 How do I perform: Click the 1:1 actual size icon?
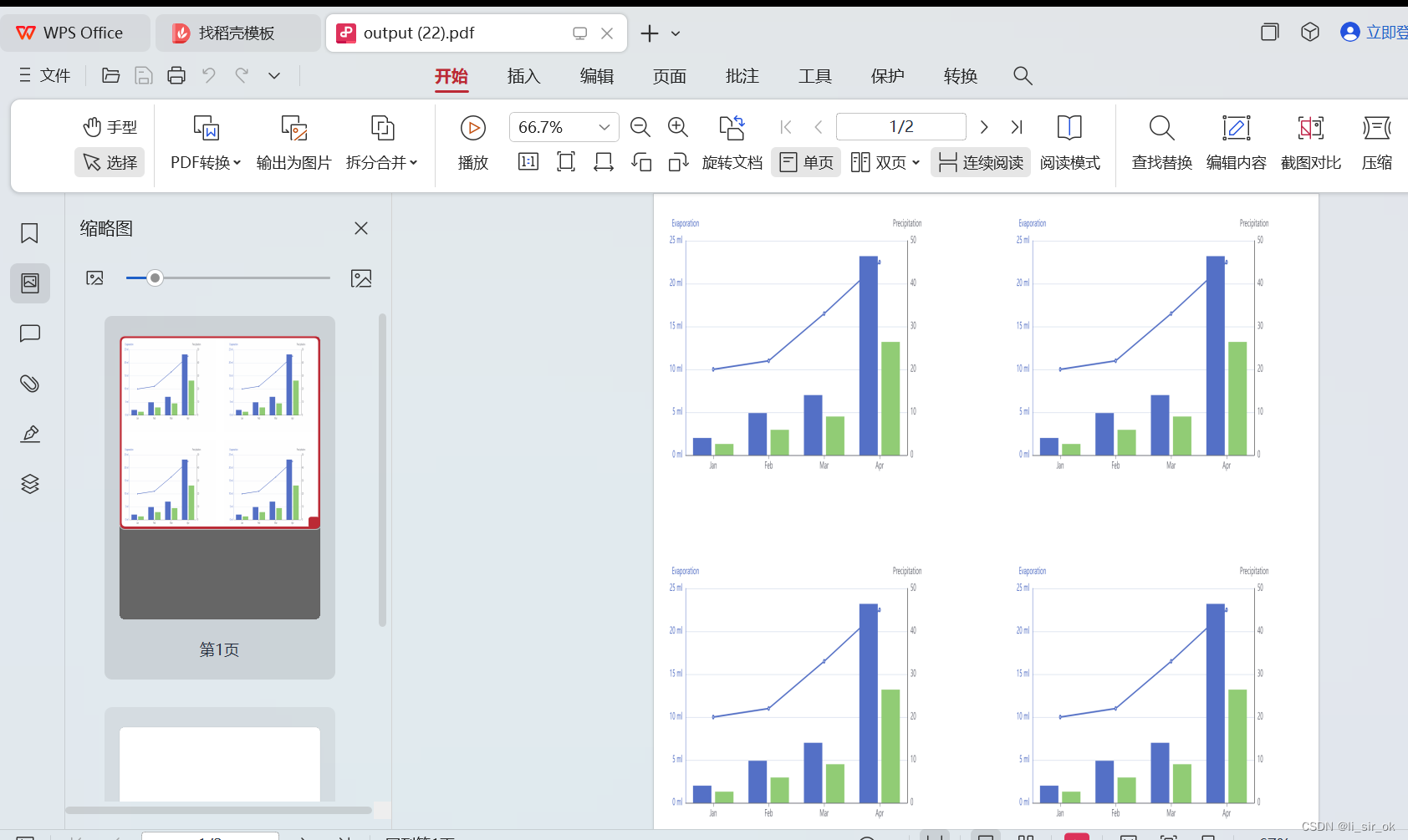click(528, 161)
